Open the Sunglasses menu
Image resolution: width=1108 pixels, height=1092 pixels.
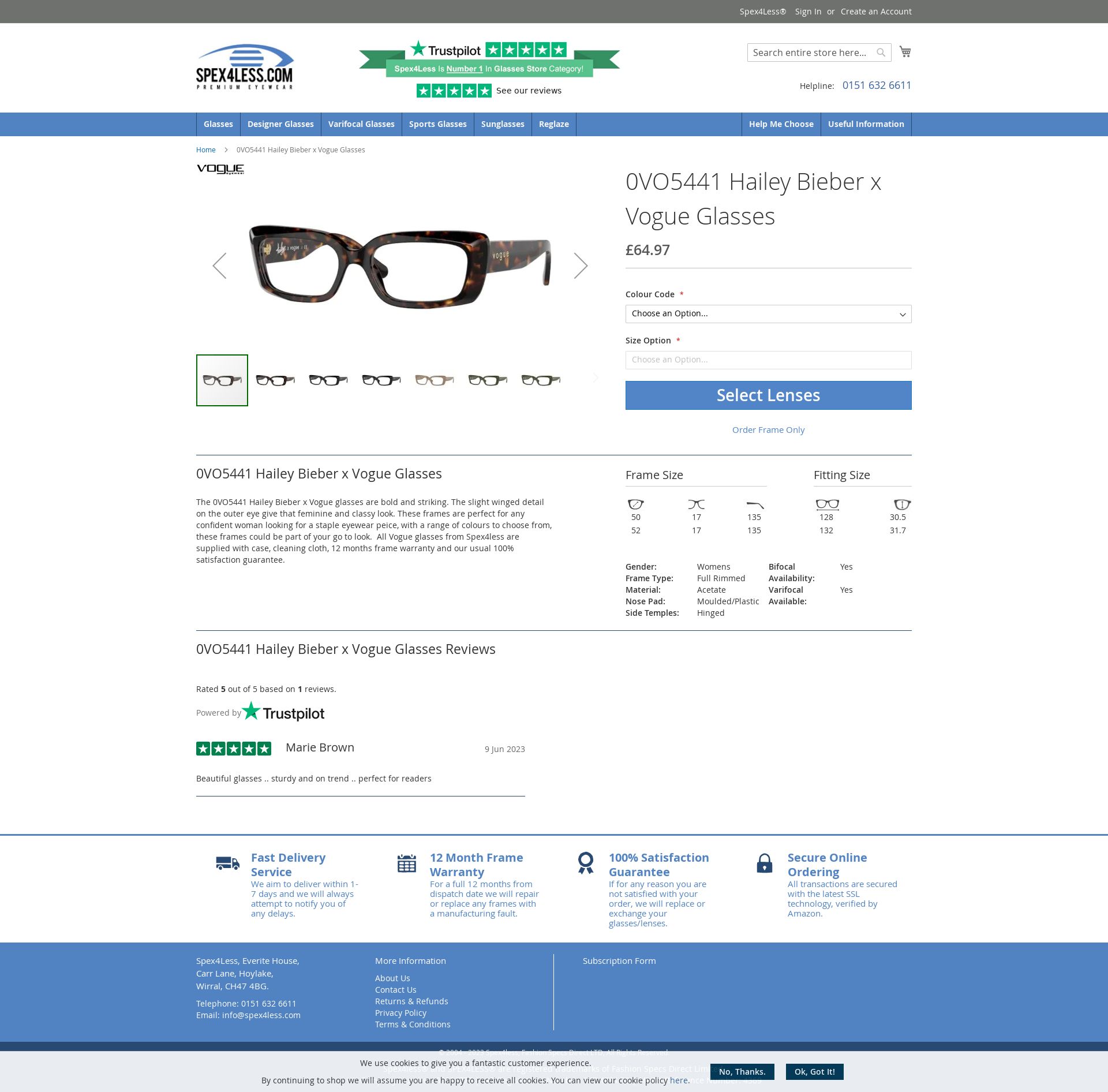(x=503, y=124)
